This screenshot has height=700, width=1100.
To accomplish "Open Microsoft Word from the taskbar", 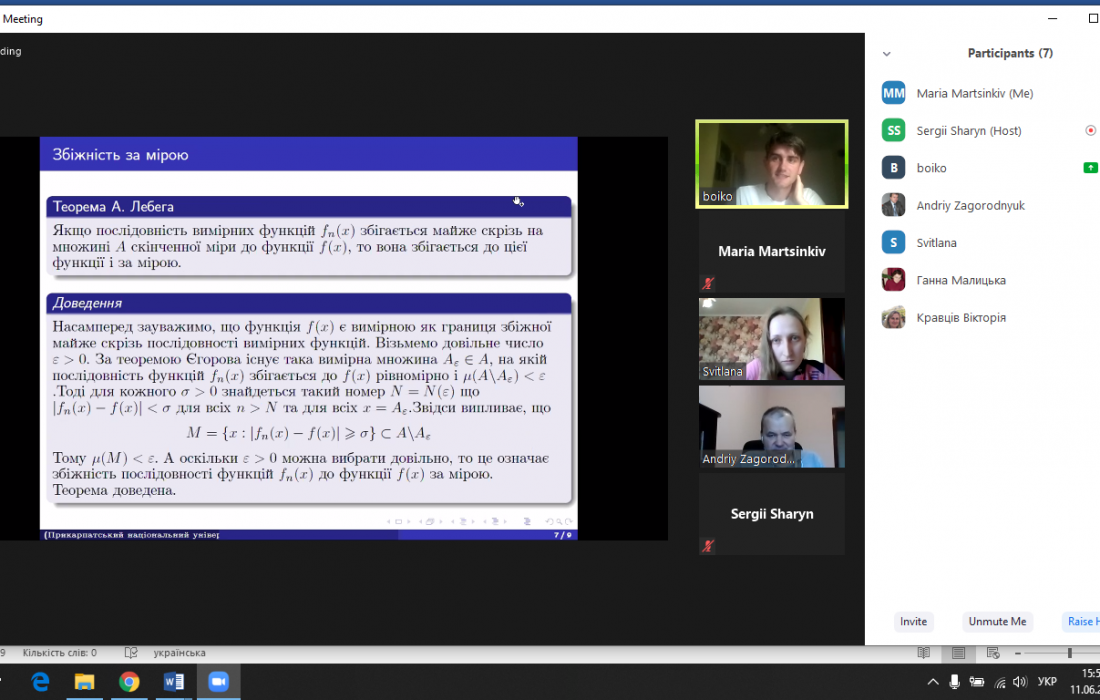I will point(173,682).
